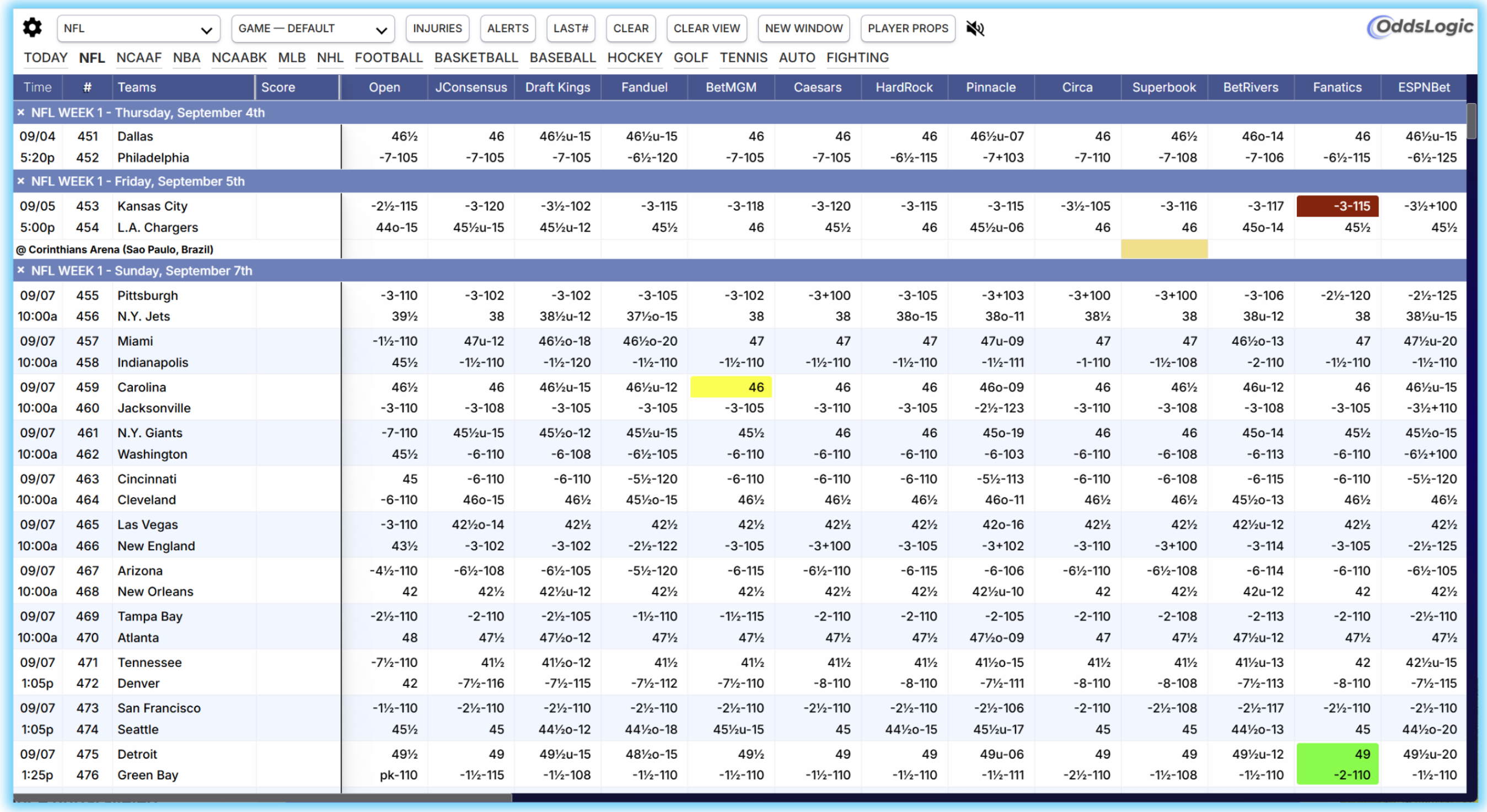The width and height of the screenshot is (1487, 812).
Task: Click the INJURIES button
Action: click(437, 28)
